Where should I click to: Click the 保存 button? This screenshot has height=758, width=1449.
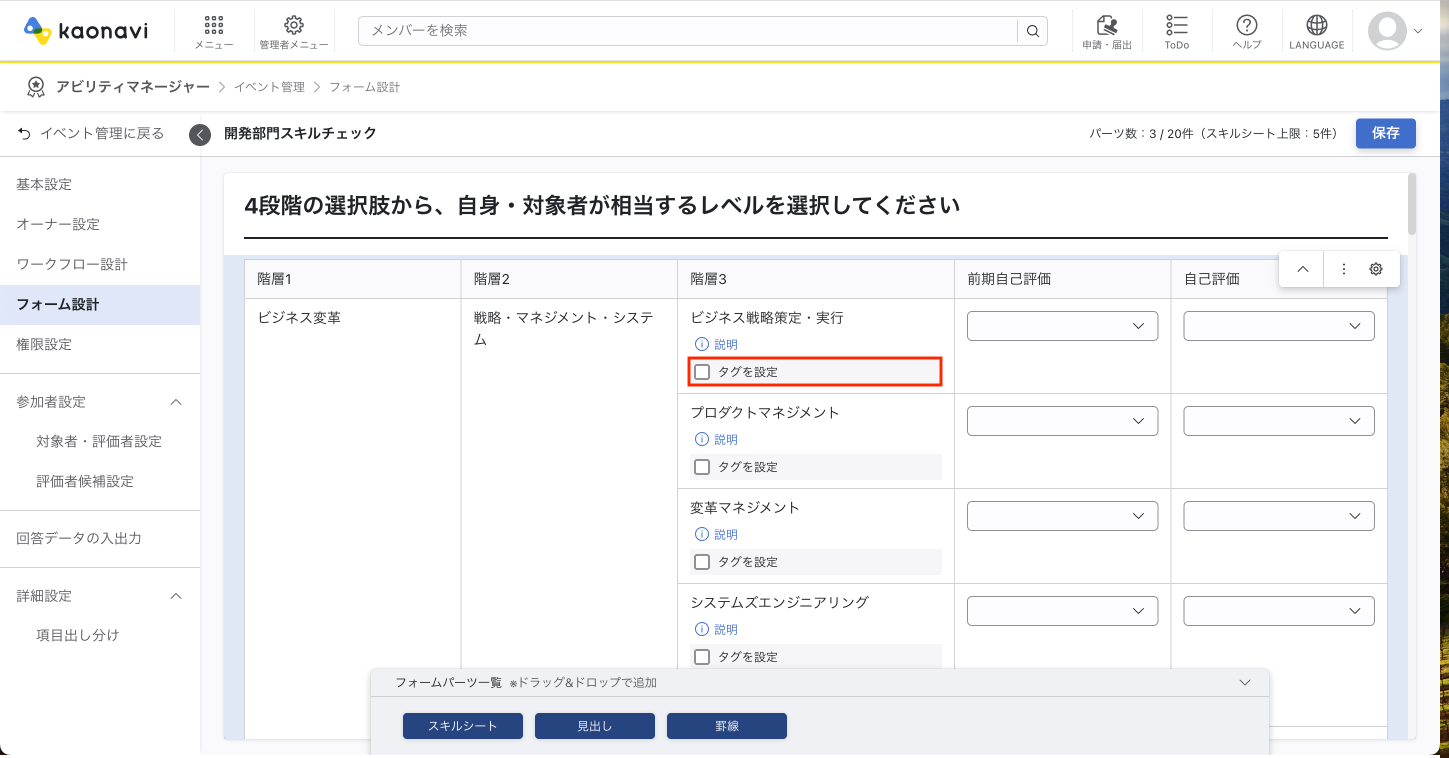pyautogui.click(x=1386, y=133)
